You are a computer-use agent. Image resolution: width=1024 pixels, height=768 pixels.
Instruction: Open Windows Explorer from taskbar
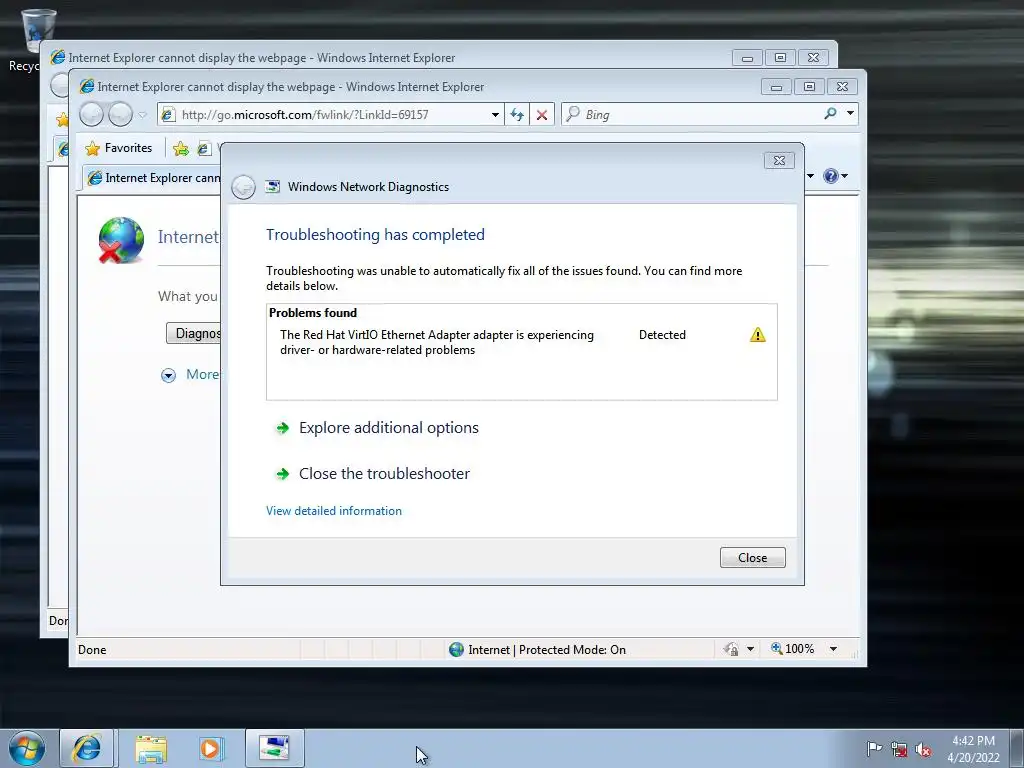point(151,748)
